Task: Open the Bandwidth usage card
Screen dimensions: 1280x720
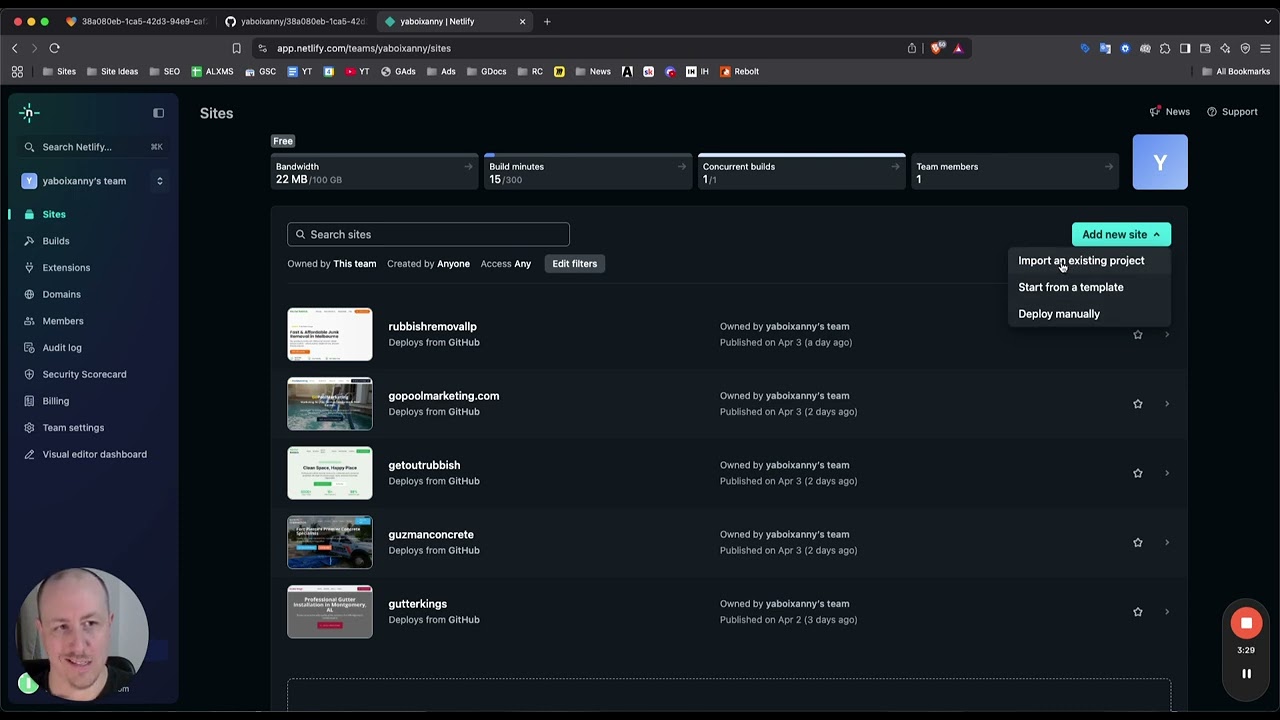Action: pos(375,172)
